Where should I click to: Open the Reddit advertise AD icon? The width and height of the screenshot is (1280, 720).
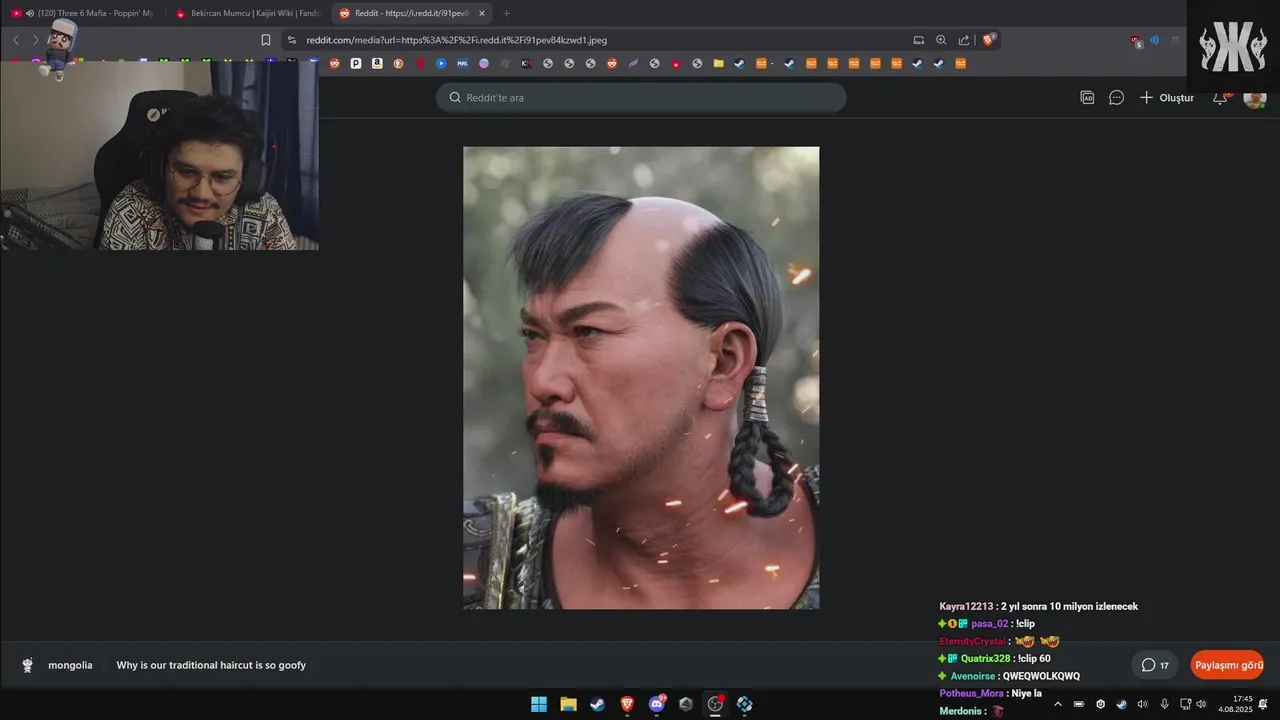pyautogui.click(x=1087, y=97)
